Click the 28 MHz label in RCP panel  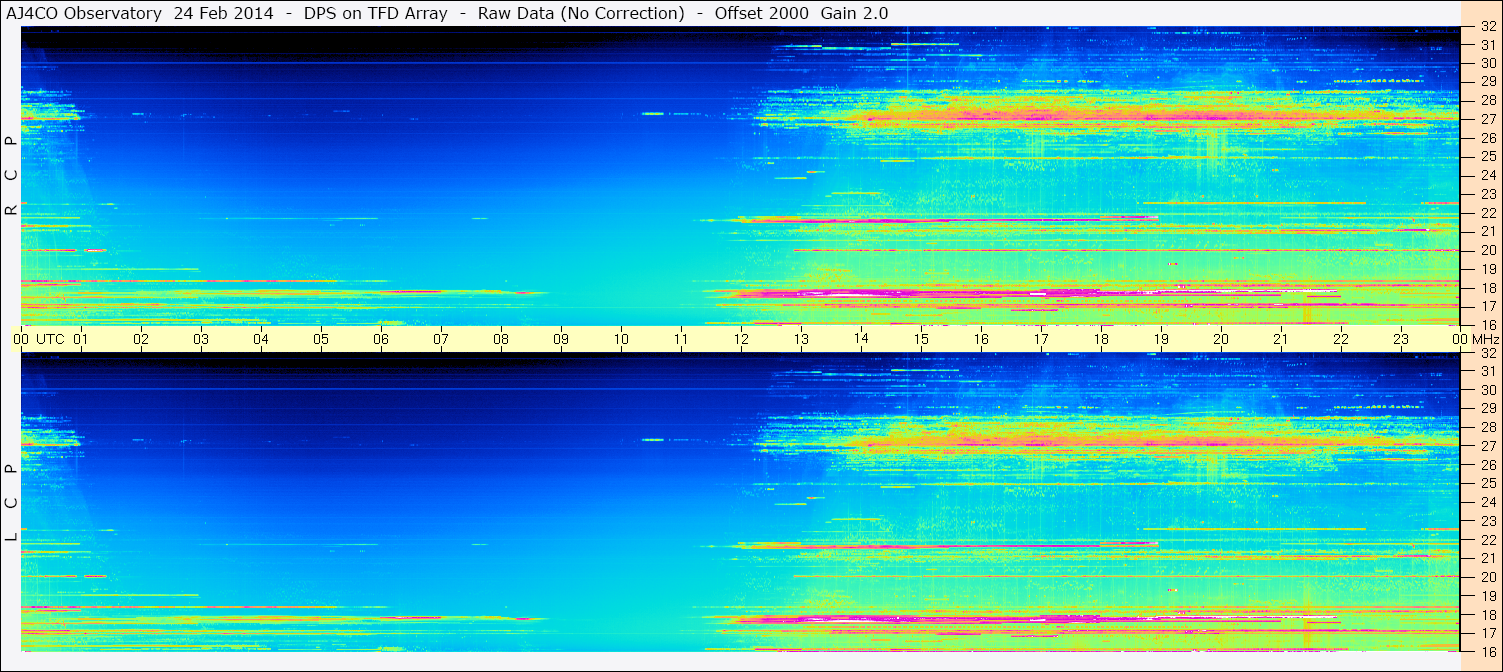click(x=1488, y=100)
